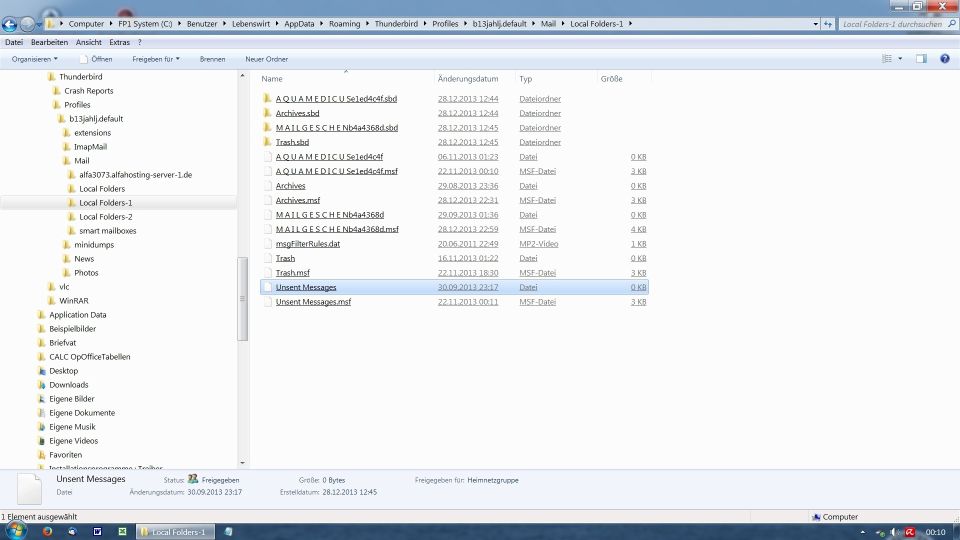This screenshot has width=960, height=540.
Task: Select the Trash.sbd folder icon
Action: [267, 141]
